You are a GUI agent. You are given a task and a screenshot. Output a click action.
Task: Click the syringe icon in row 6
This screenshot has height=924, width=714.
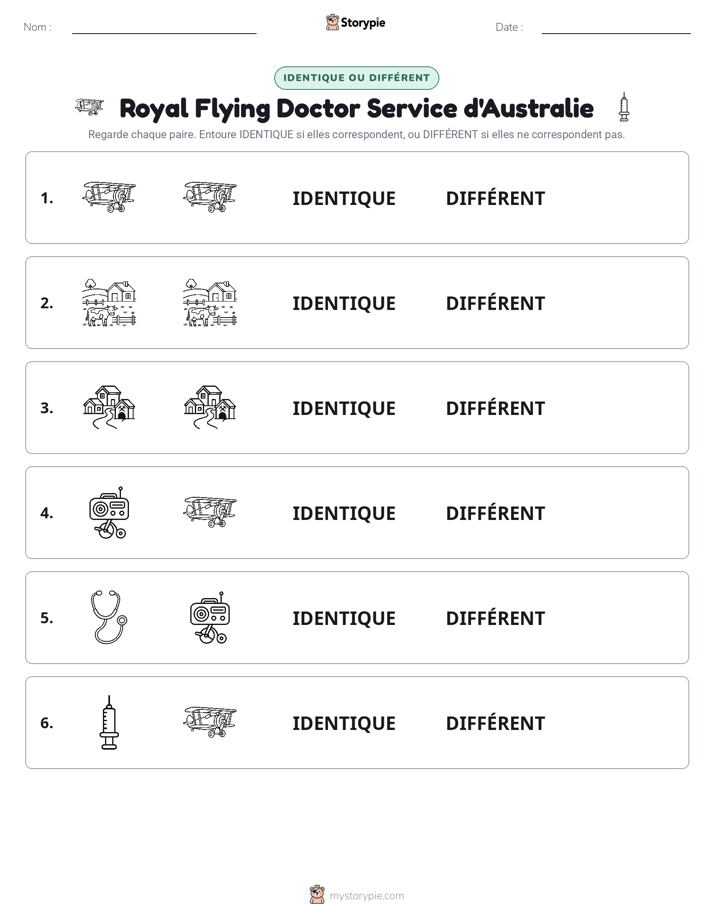[109, 722]
